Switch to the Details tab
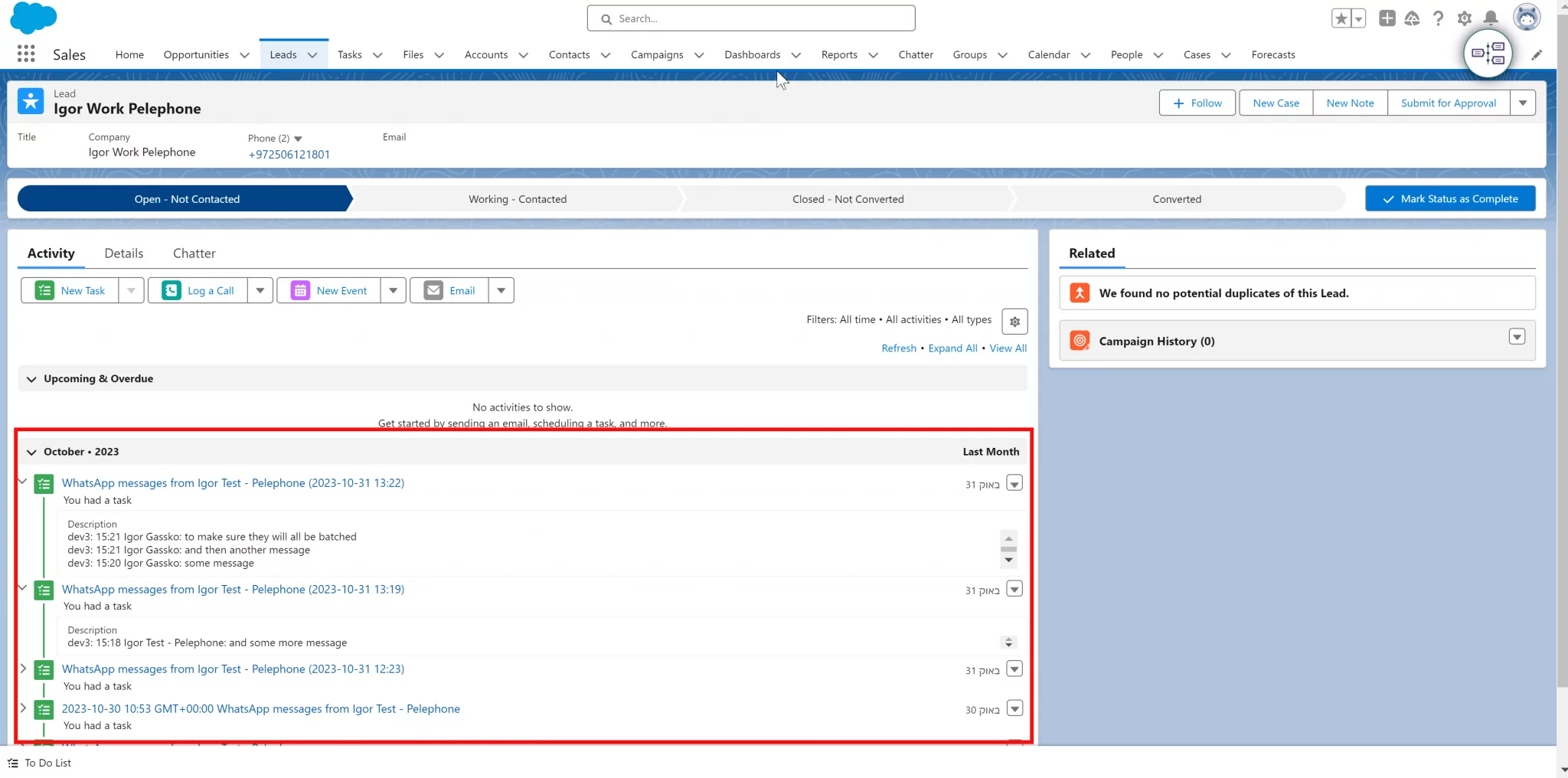 coord(123,253)
